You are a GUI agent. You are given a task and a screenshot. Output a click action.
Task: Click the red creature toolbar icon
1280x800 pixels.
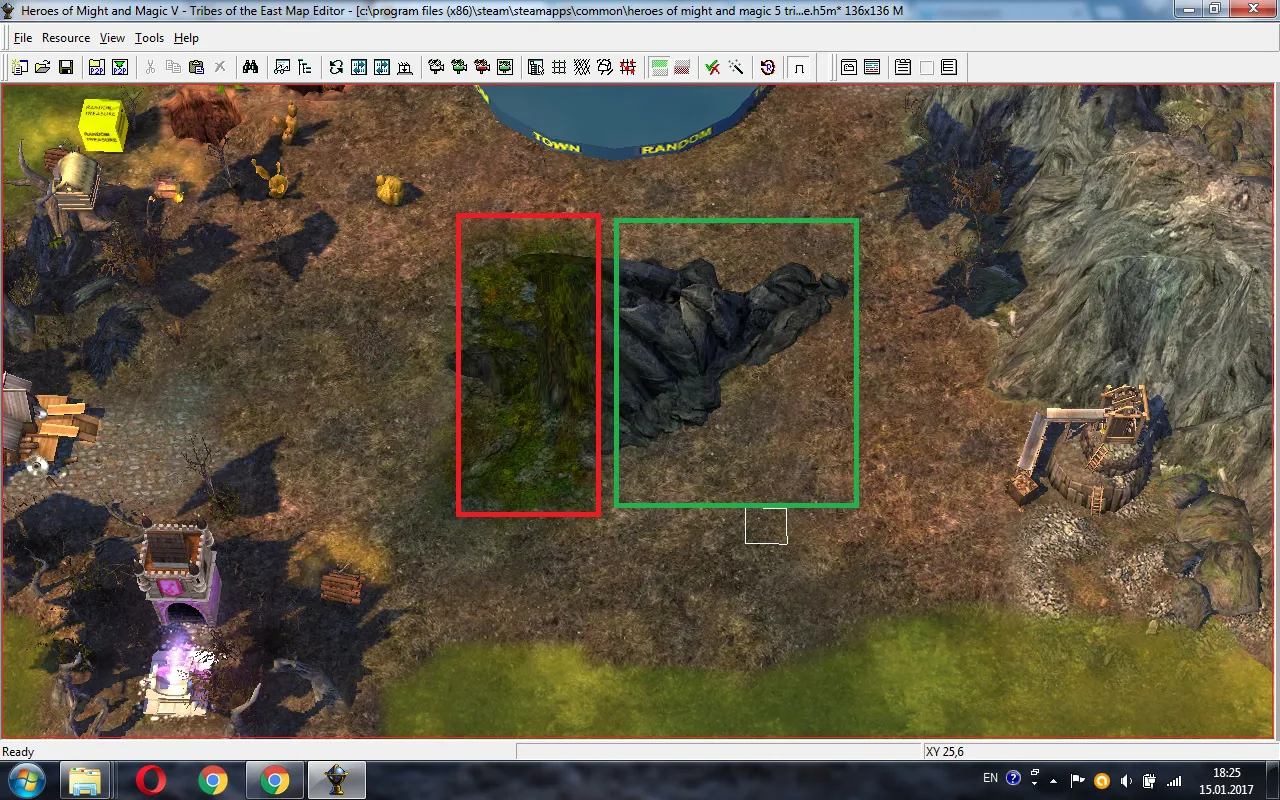coord(482,67)
